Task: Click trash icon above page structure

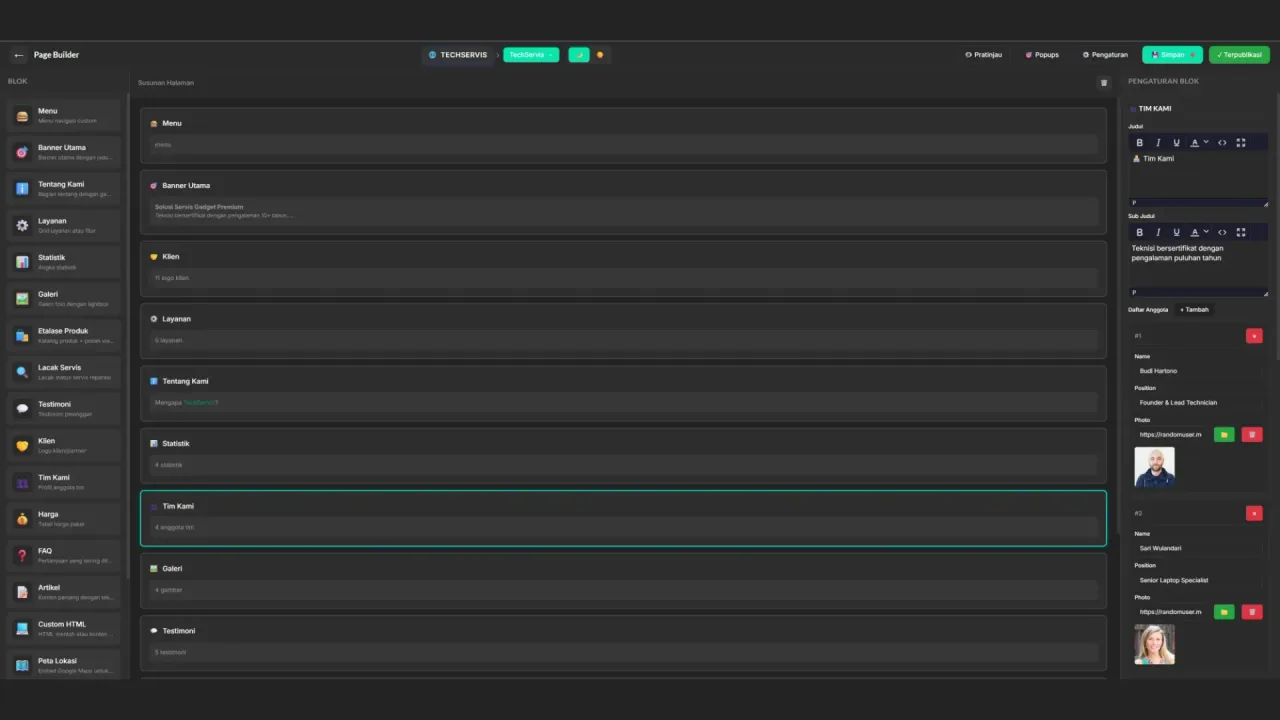Action: 1104,83
